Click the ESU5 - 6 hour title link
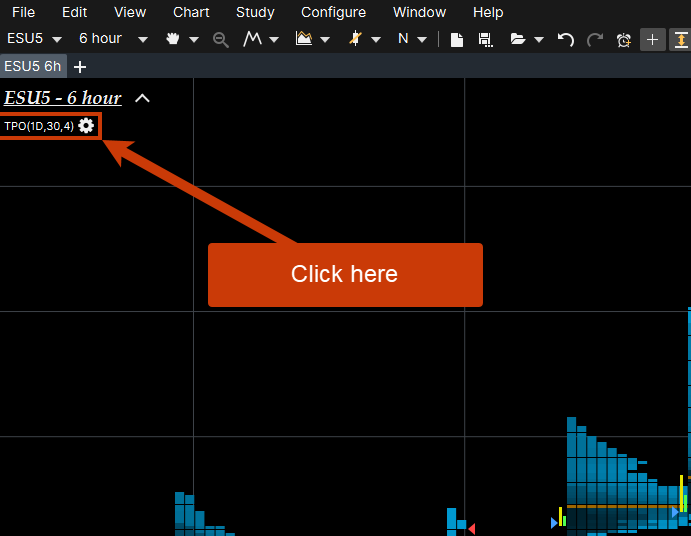 click(62, 98)
